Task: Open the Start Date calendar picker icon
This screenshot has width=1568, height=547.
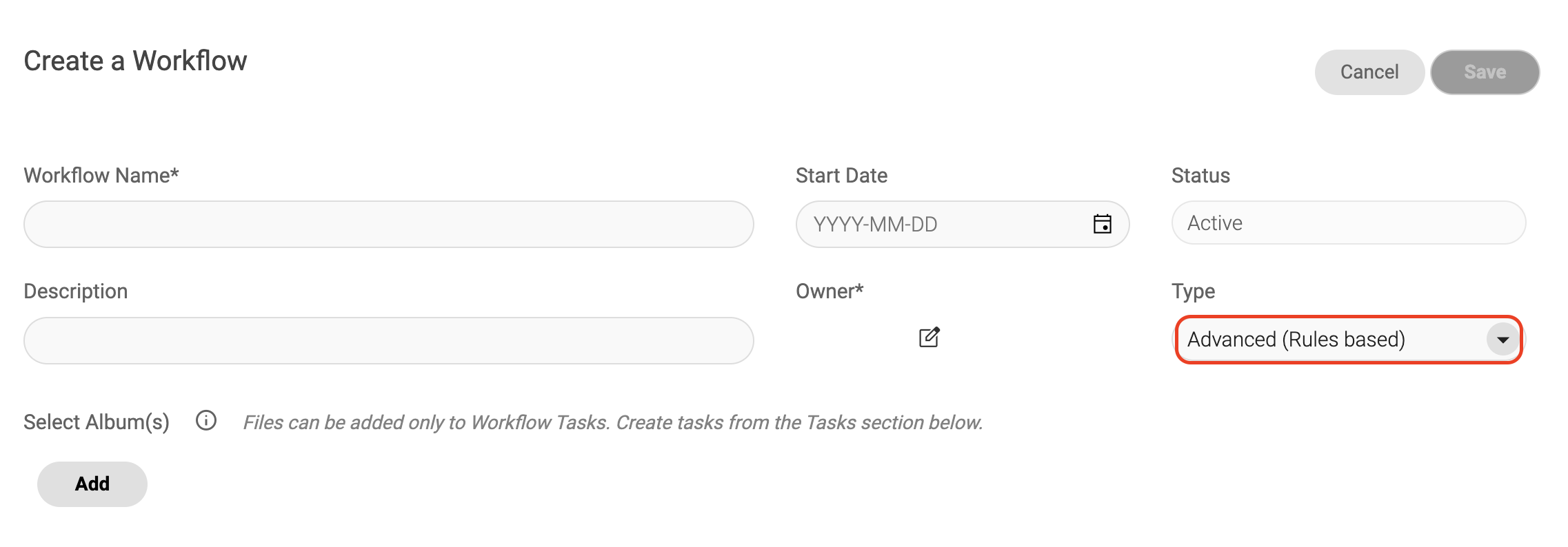Action: (x=1102, y=224)
